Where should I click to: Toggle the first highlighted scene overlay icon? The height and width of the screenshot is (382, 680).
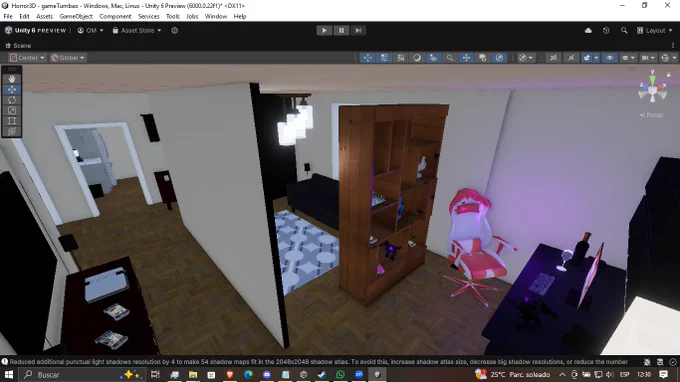pyautogui.click(x=368, y=58)
